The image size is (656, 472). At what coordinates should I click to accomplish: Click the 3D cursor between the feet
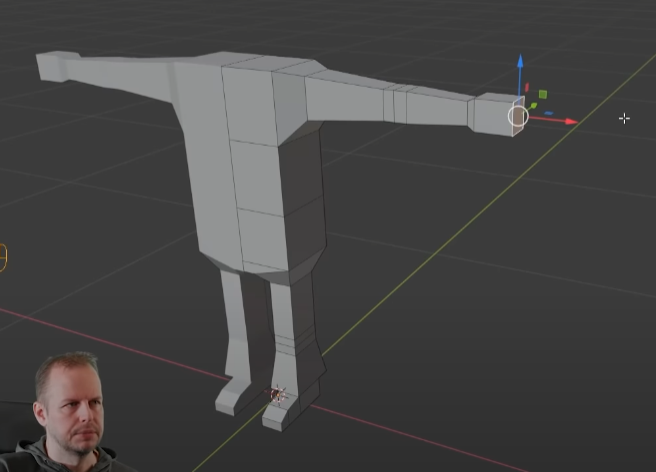click(x=277, y=395)
